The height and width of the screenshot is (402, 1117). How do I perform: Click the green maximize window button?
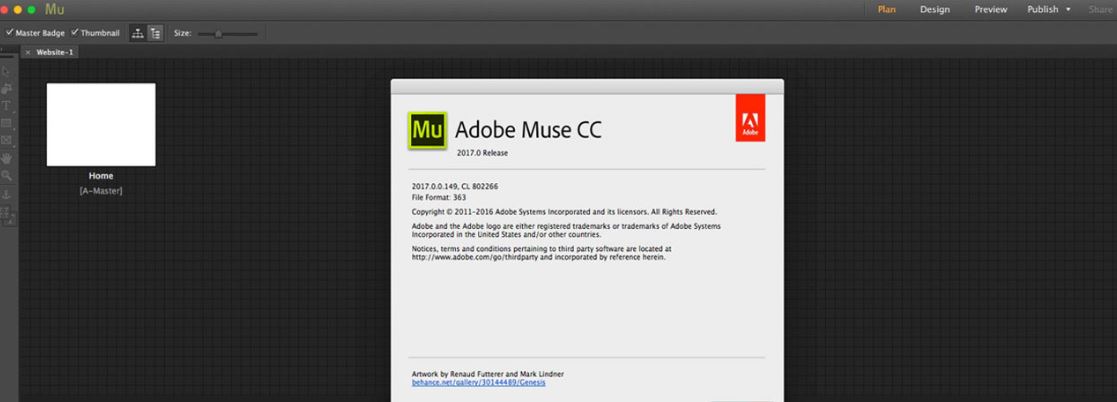(x=31, y=10)
